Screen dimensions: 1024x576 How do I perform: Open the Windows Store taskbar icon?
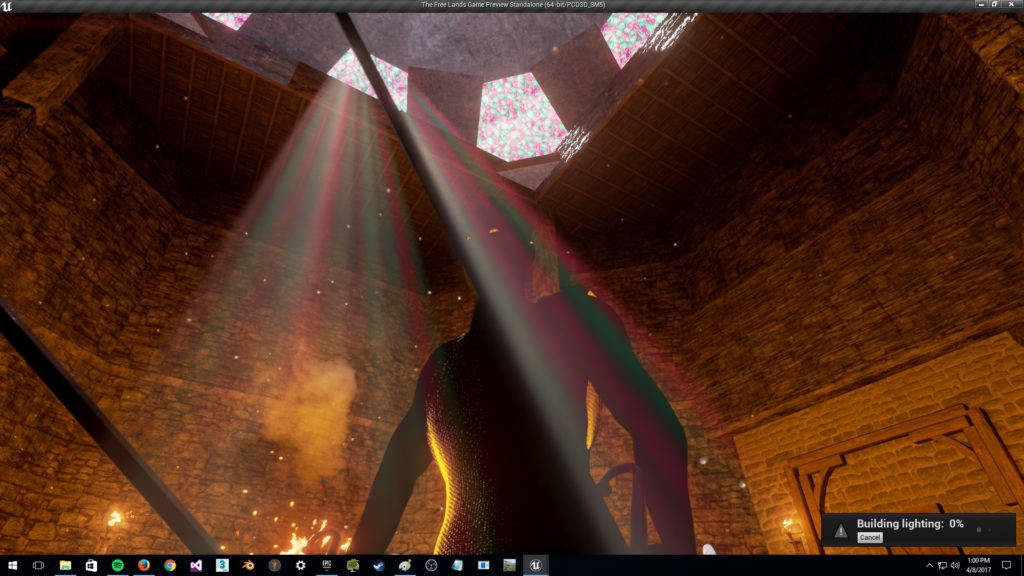coord(91,566)
